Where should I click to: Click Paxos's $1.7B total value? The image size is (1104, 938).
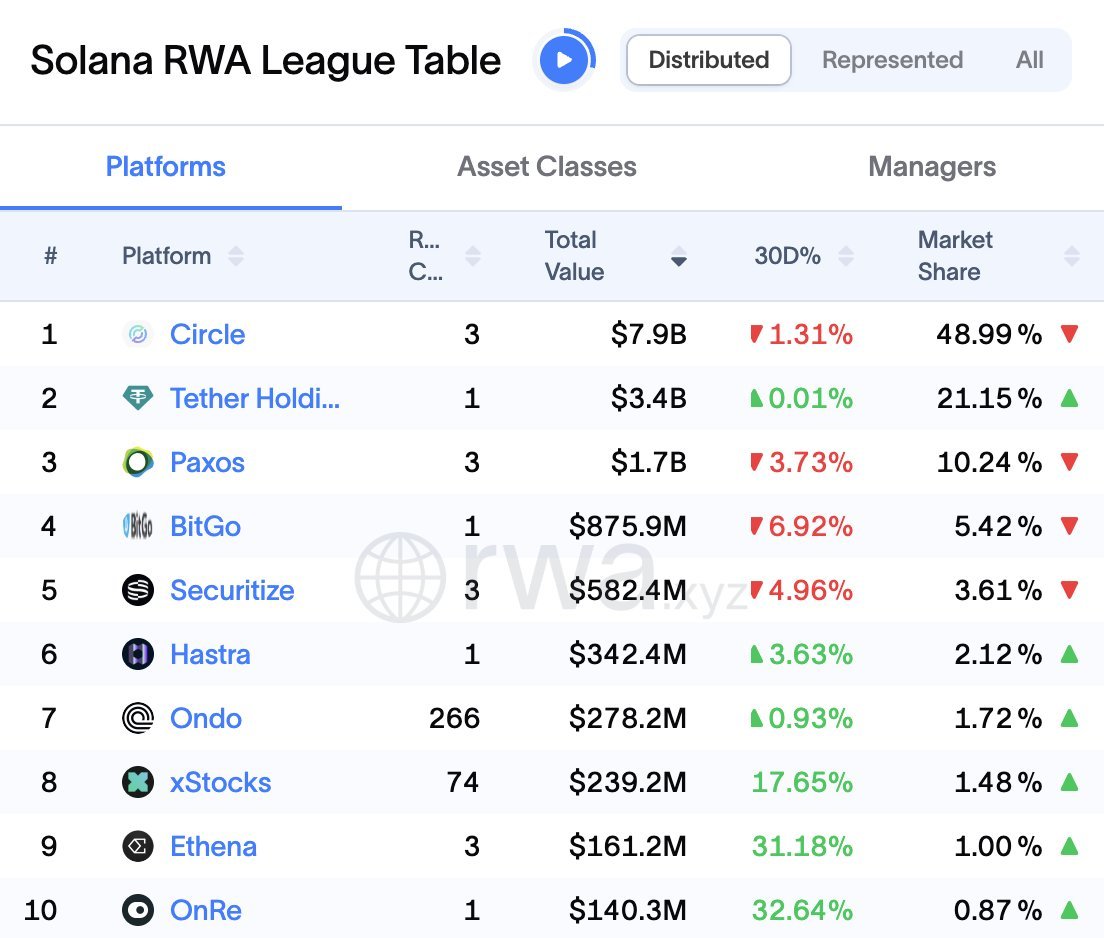(x=648, y=462)
